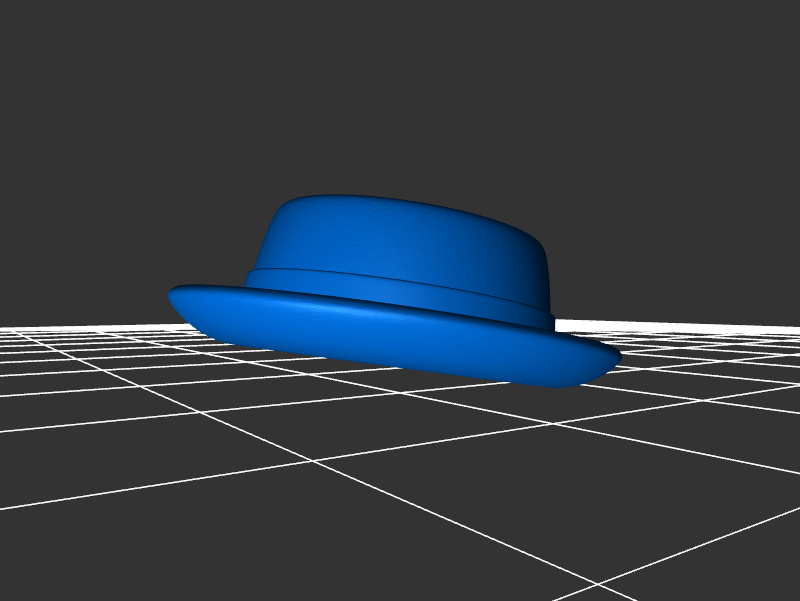Select the center of the crown's side wall

(x=400, y=245)
